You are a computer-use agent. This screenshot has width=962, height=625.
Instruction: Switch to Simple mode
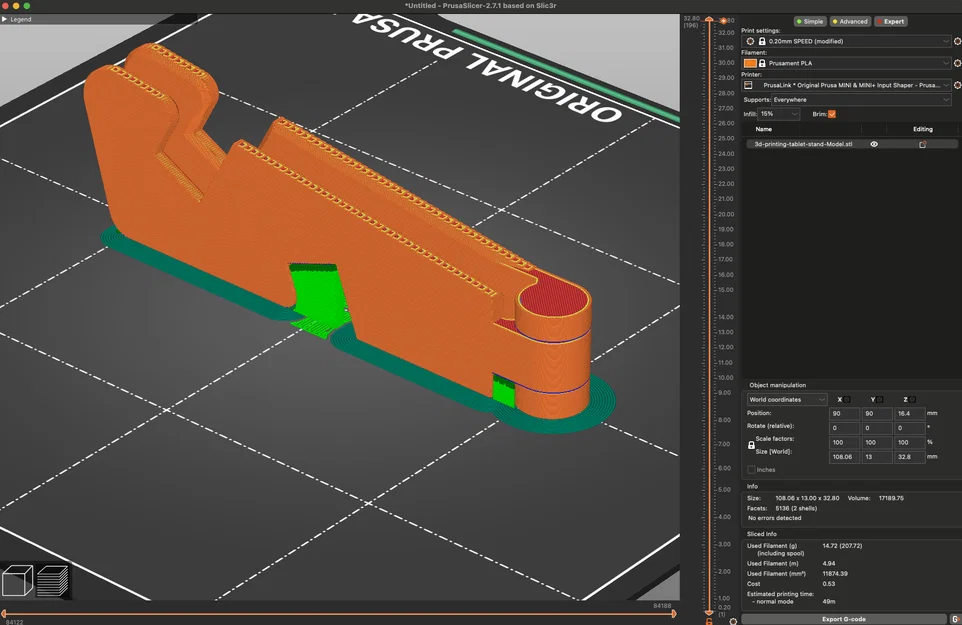(810, 21)
